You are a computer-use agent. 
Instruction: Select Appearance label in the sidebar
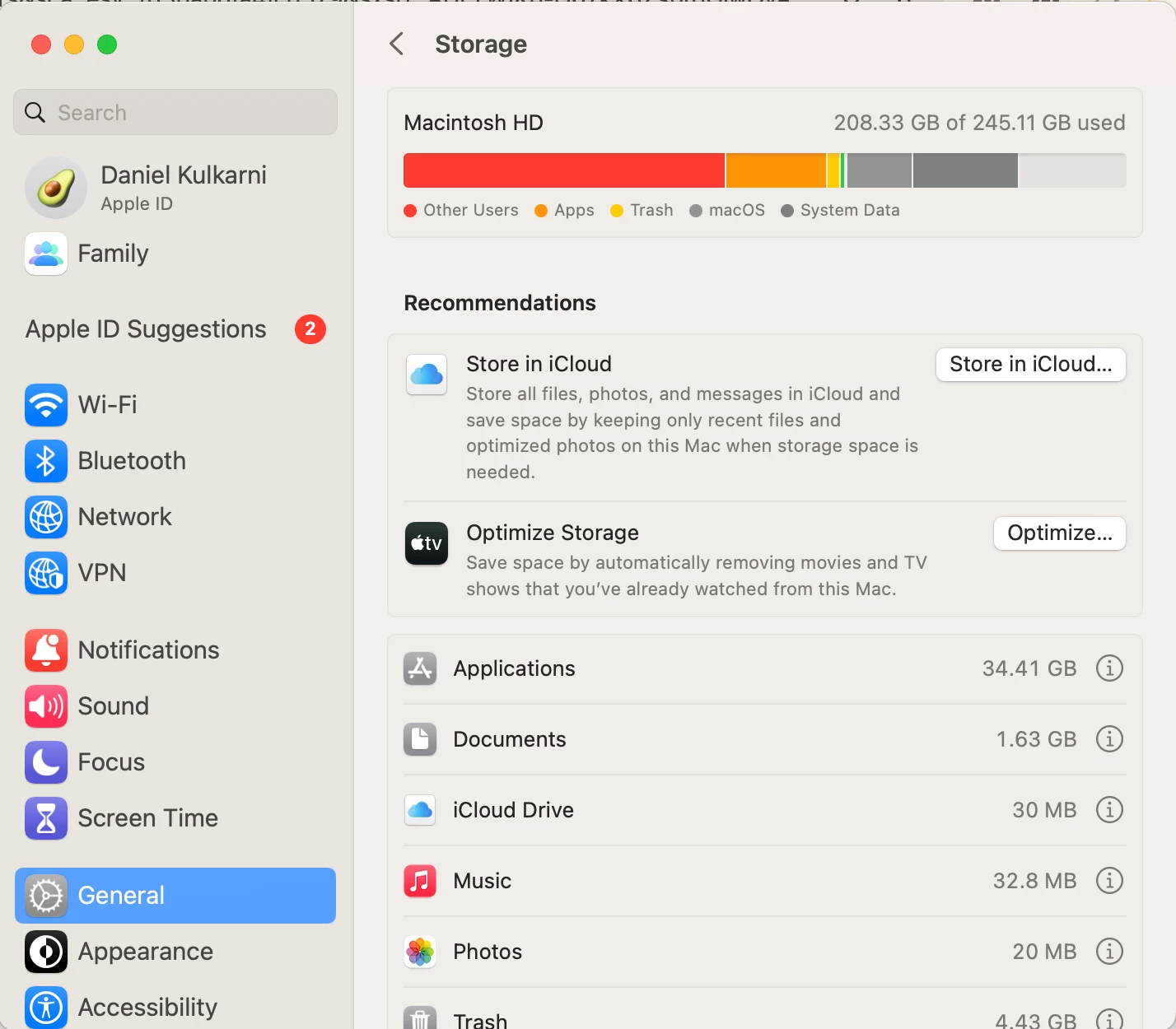click(x=146, y=952)
